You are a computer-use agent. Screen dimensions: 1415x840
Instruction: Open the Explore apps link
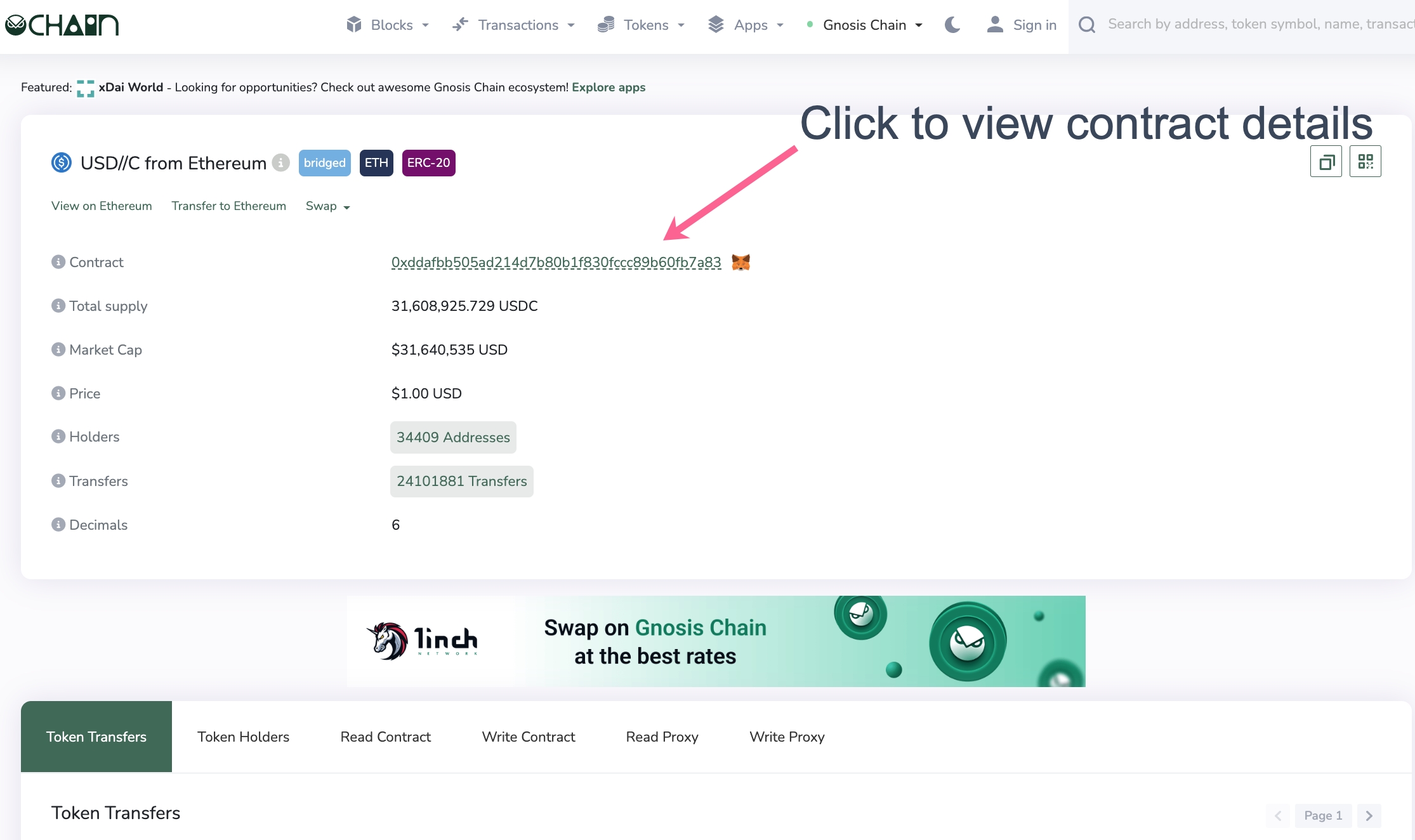pyautogui.click(x=609, y=88)
